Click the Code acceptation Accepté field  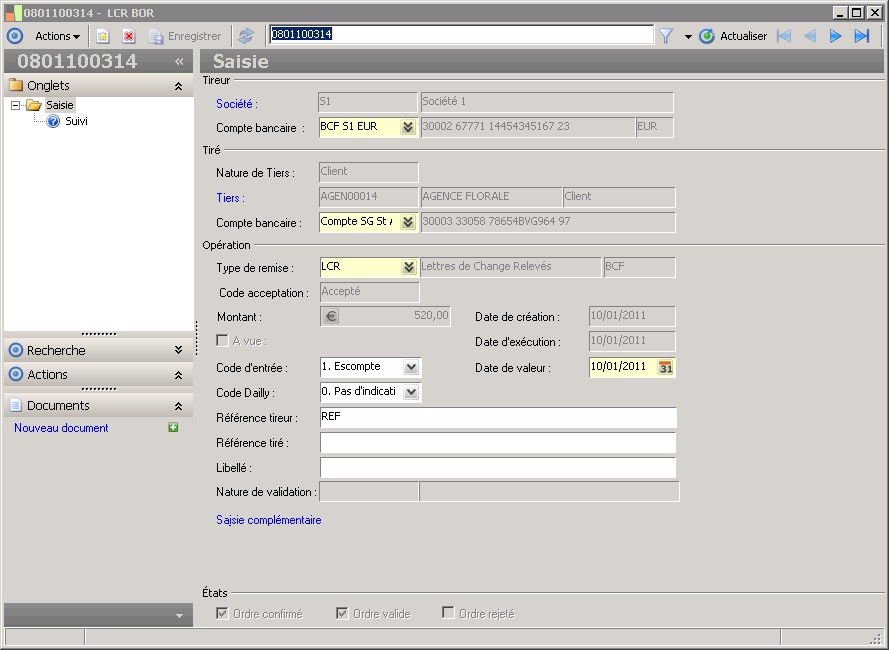point(369,292)
